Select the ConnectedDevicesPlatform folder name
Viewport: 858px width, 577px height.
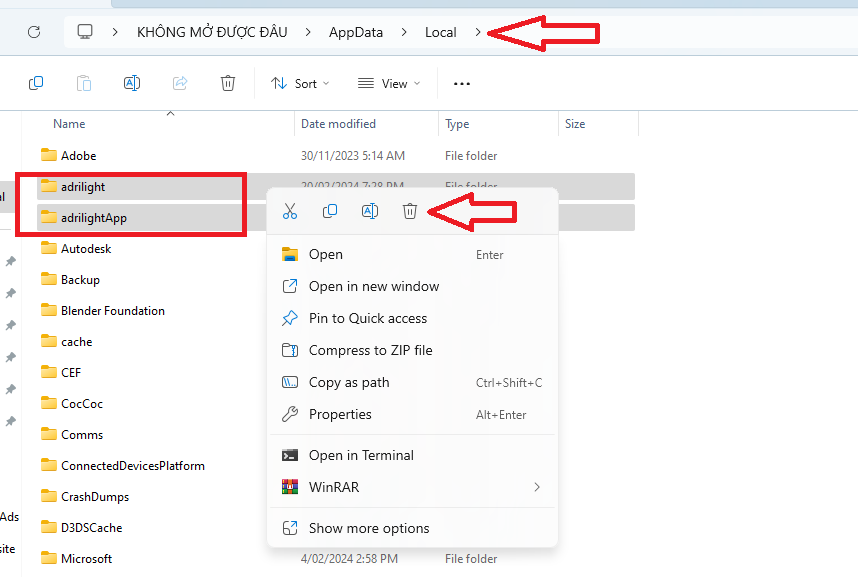pyautogui.click(x=133, y=466)
